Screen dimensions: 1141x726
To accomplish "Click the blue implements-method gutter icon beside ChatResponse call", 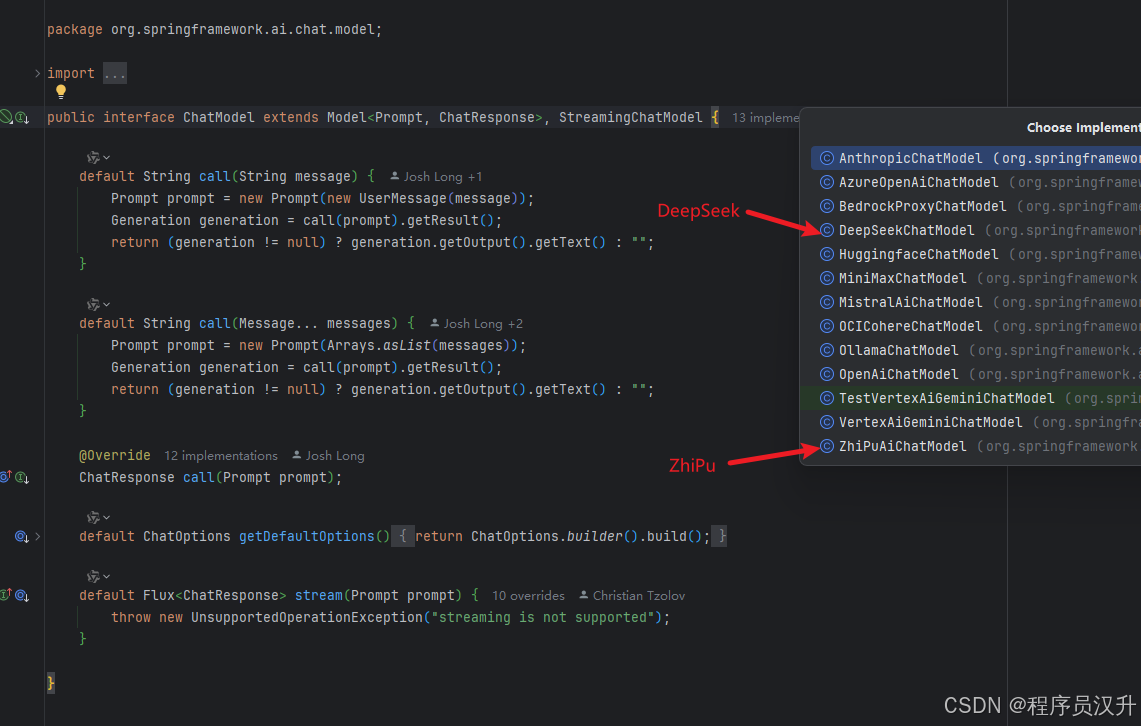I will (5, 476).
